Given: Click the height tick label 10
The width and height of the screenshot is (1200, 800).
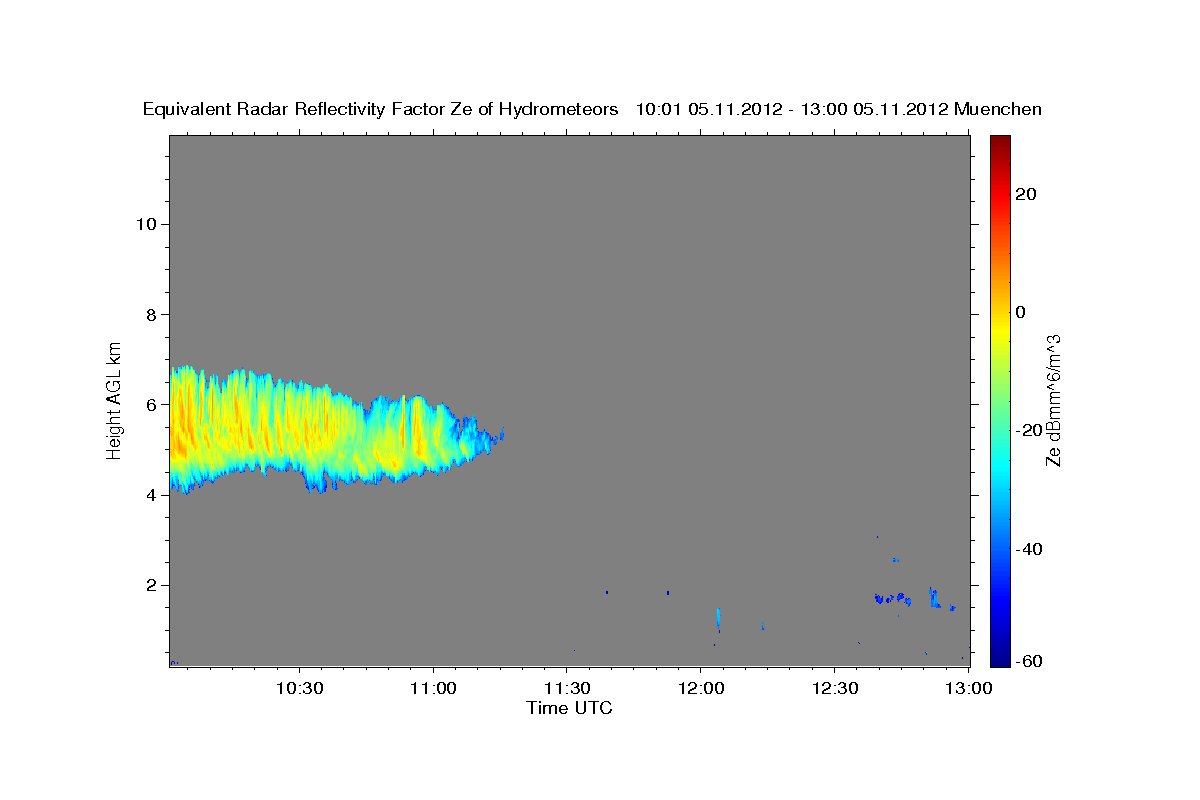Looking at the screenshot, I should click(x=146, y=224).
